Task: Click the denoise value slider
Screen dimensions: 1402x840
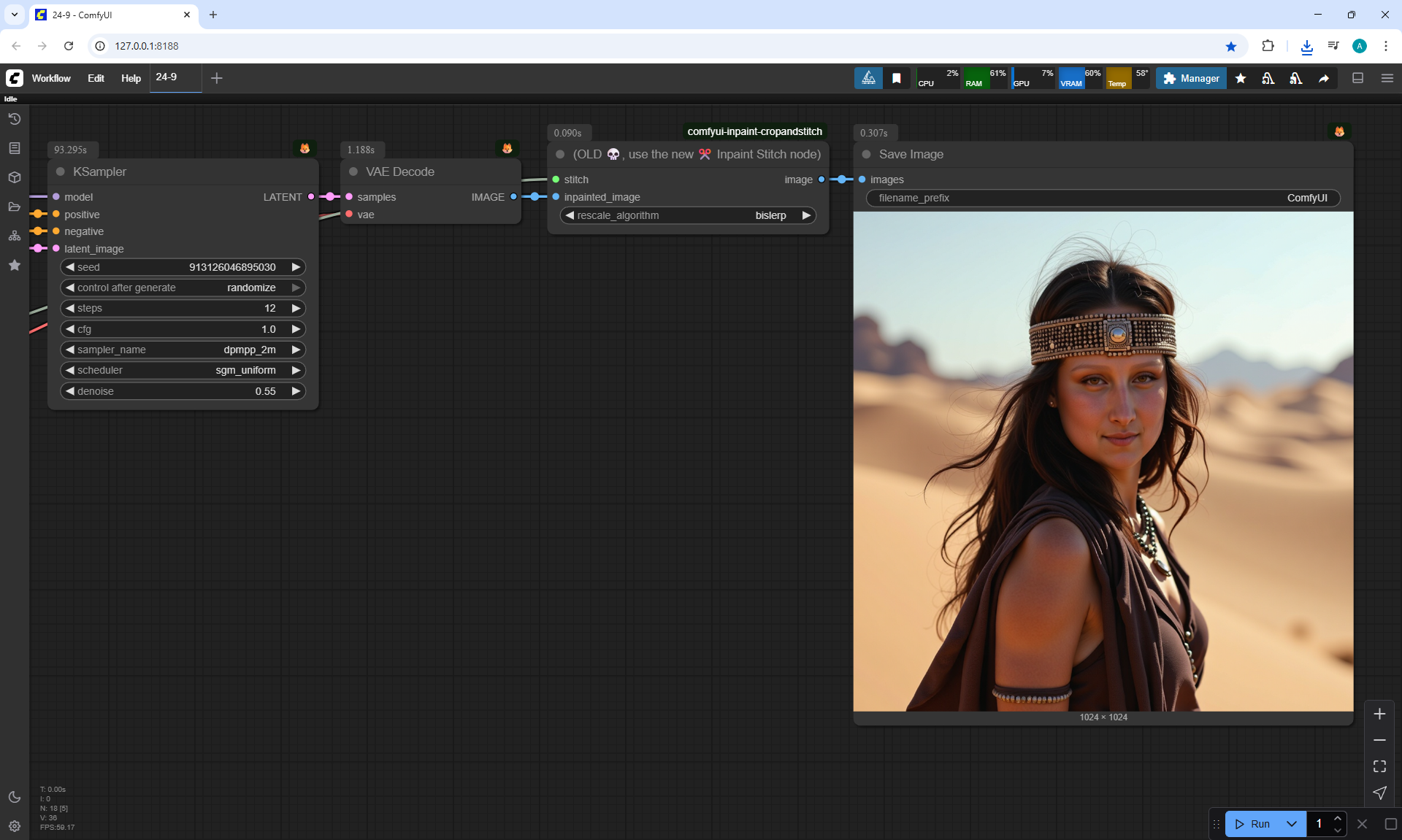Action: click(x=183, y=391)
